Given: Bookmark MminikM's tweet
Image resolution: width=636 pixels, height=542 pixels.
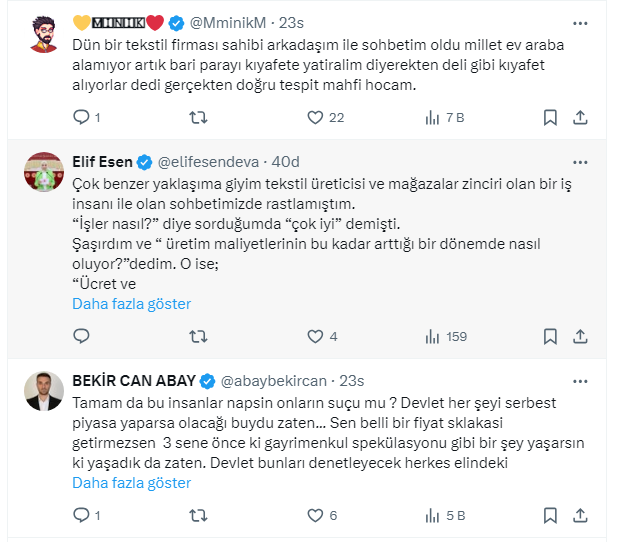Looking at the screenshot, I should click(x=549, y=117).
